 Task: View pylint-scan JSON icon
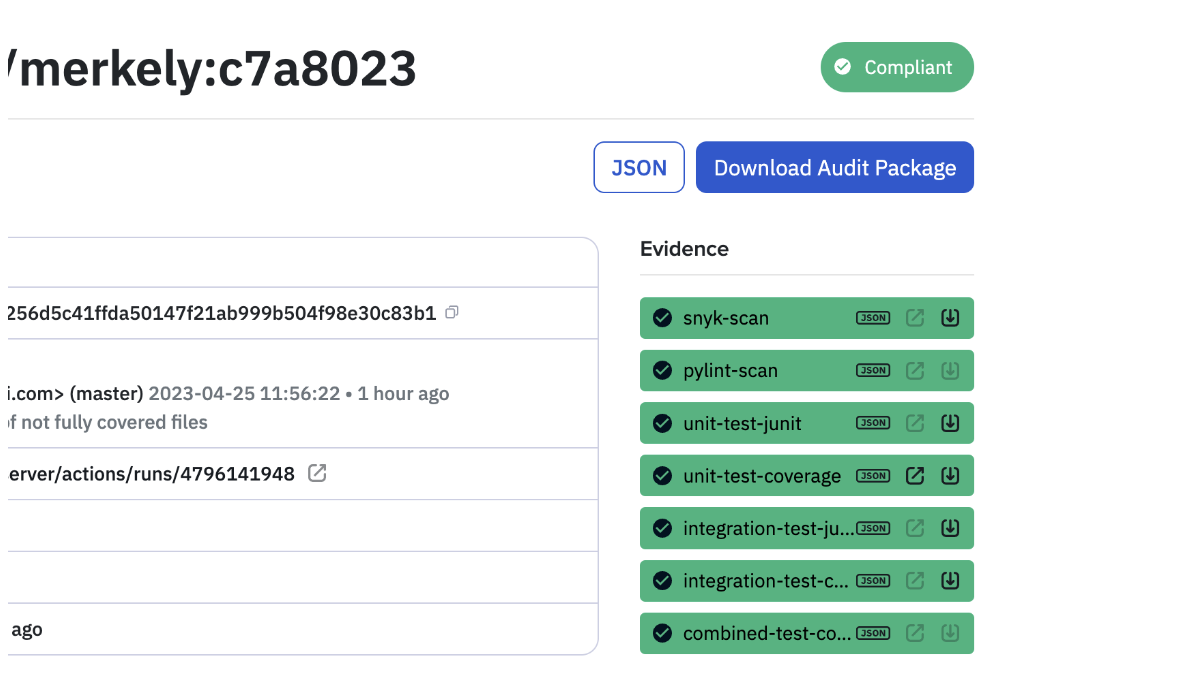[x=873, y=371]
